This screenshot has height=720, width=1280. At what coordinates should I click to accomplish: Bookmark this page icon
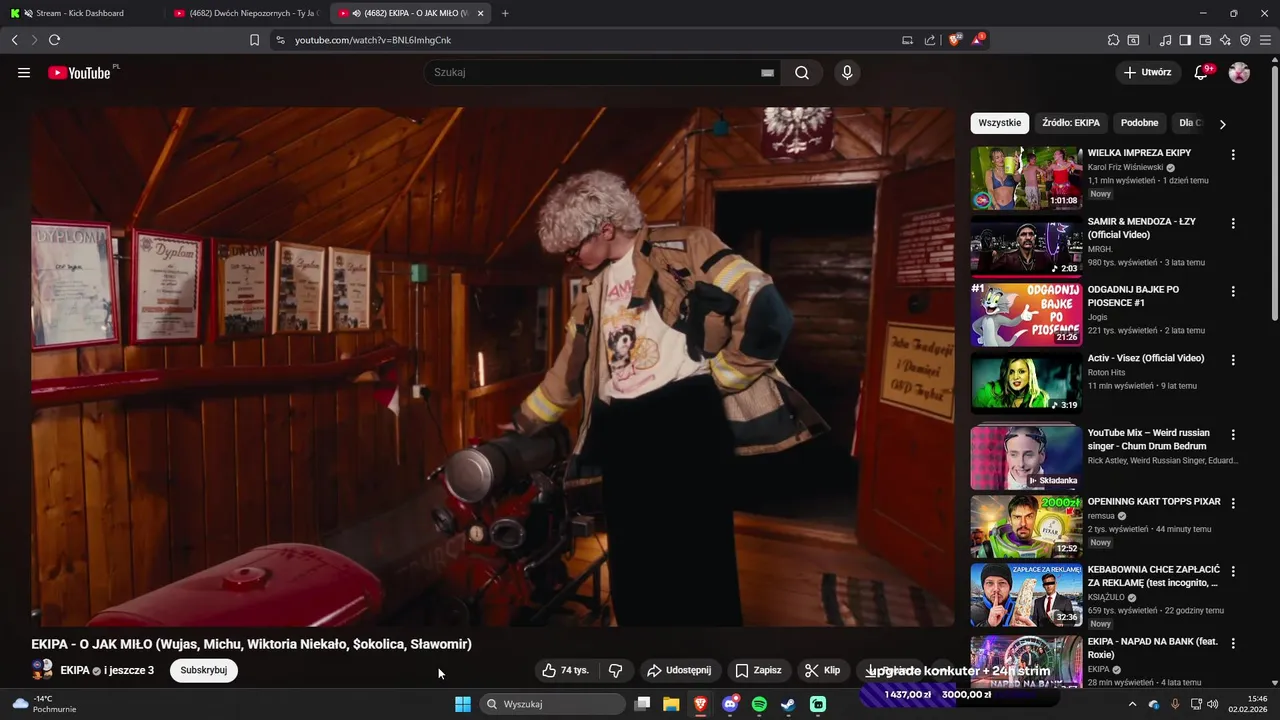point(254,40)
